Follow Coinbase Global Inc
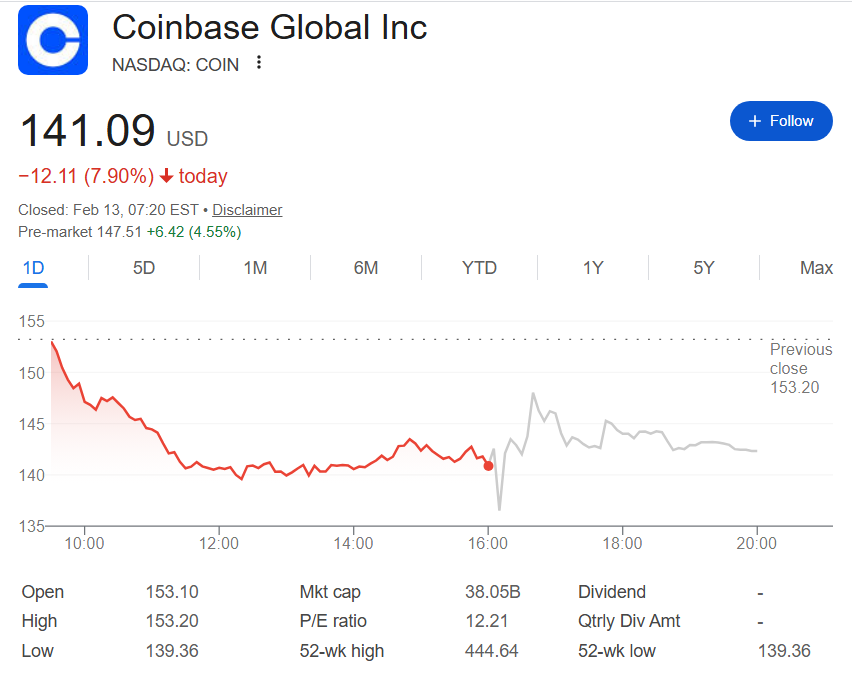 click(781, 120)
